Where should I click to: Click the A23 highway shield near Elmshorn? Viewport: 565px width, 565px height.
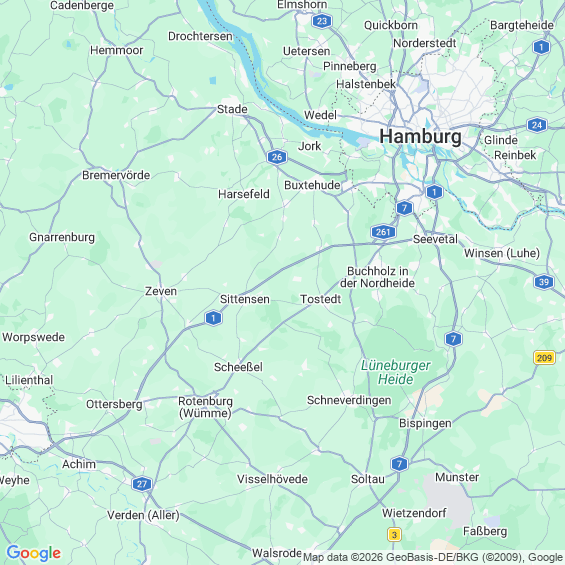tap(321, 21)
